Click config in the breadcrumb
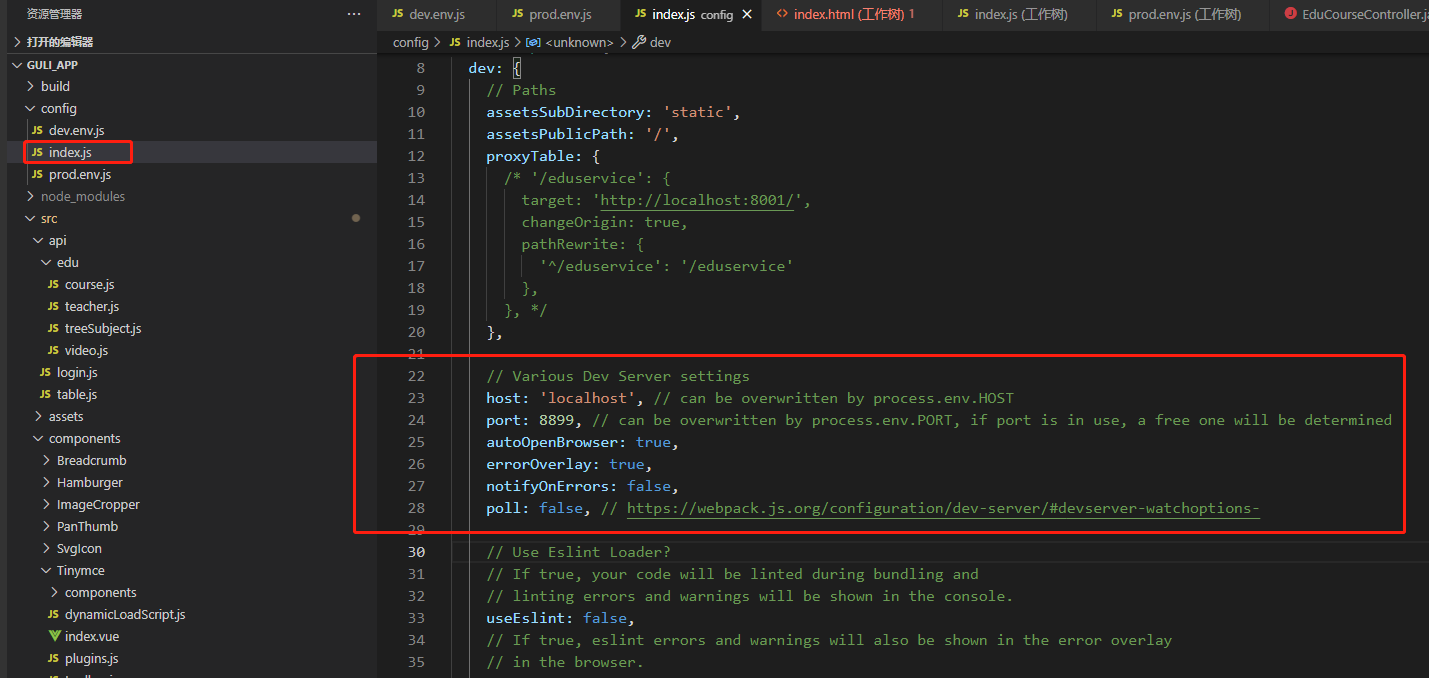 coord(410,42)
